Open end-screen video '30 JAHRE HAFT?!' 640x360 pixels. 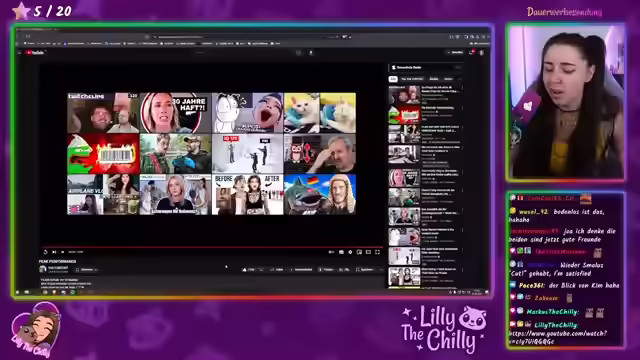[x=176, y=113]
